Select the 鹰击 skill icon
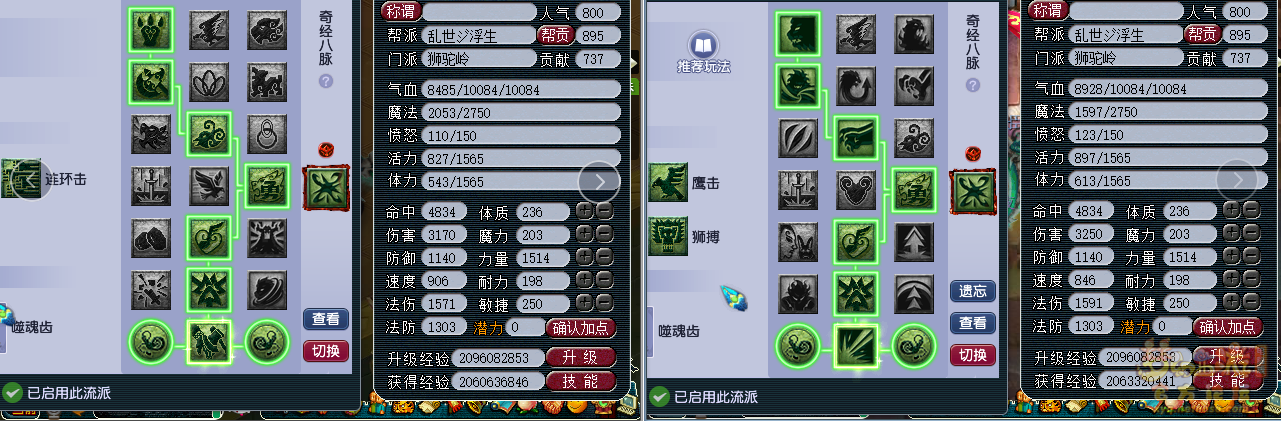The height and width of the screenshot is (421, 1281). tap(667, 183)
